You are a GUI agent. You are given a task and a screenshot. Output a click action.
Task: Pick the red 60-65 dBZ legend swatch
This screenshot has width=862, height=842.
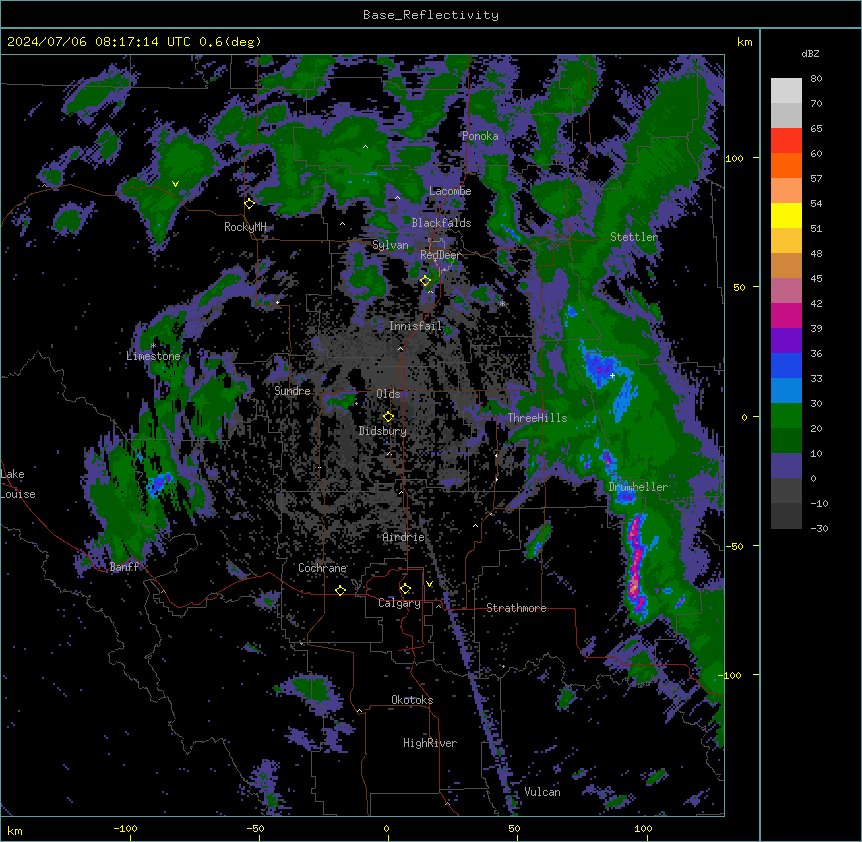click(x=786, y=141)
